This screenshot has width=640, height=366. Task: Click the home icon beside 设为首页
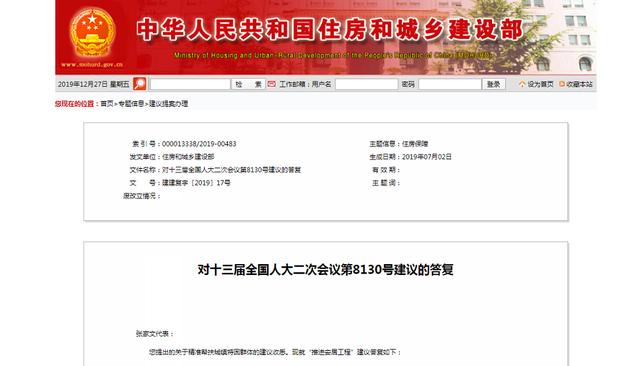(522, 84)
